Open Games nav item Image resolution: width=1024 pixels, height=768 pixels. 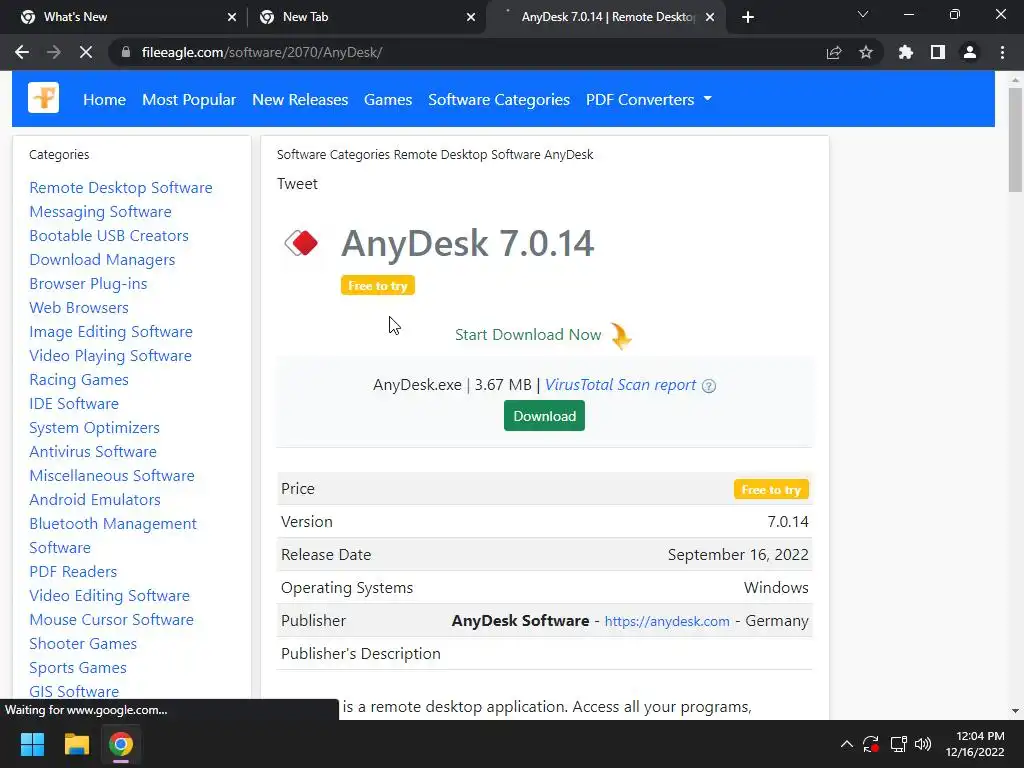click(x=388, y=99)
